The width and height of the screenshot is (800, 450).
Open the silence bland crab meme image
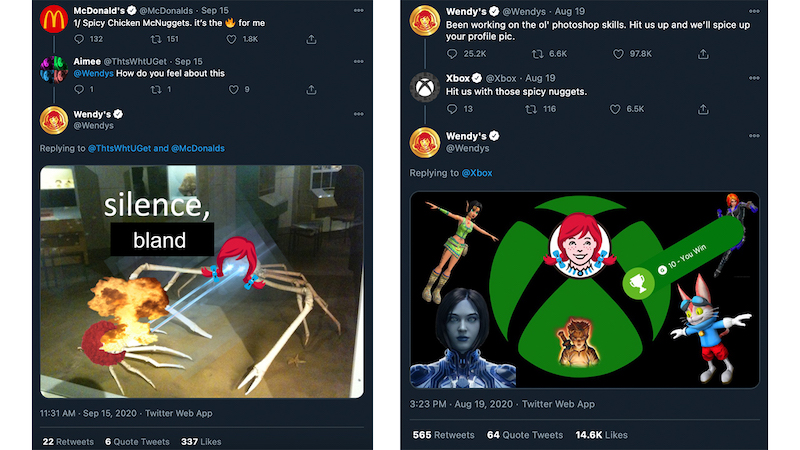[x=202, y=282]
